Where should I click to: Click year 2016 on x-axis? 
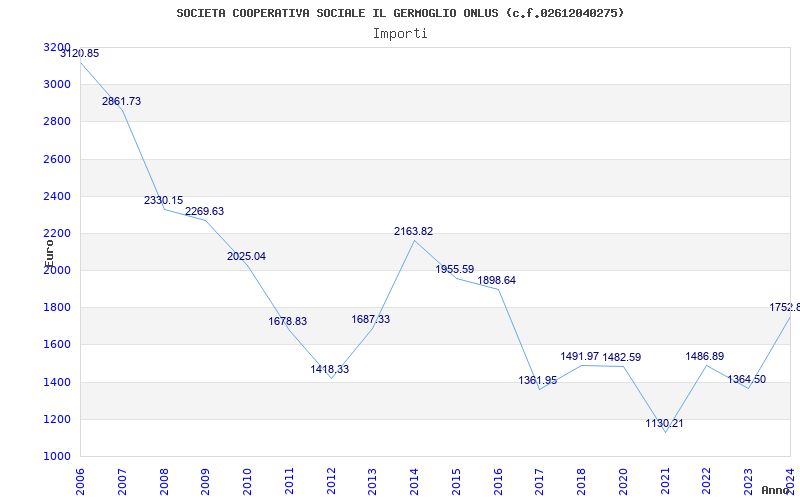498,482
